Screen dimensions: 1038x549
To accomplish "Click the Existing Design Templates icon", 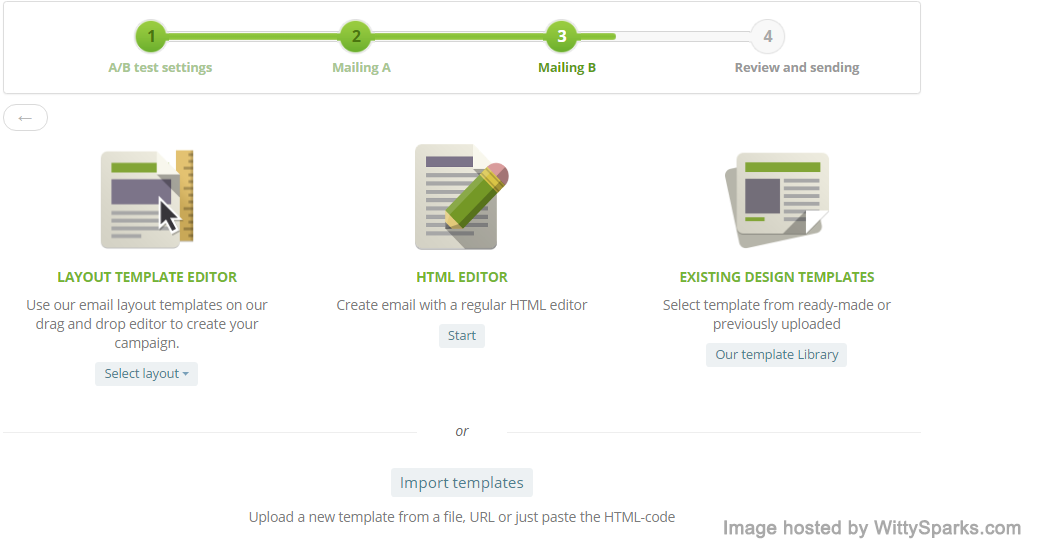I will pyautogui.click(x=777, y=199).
